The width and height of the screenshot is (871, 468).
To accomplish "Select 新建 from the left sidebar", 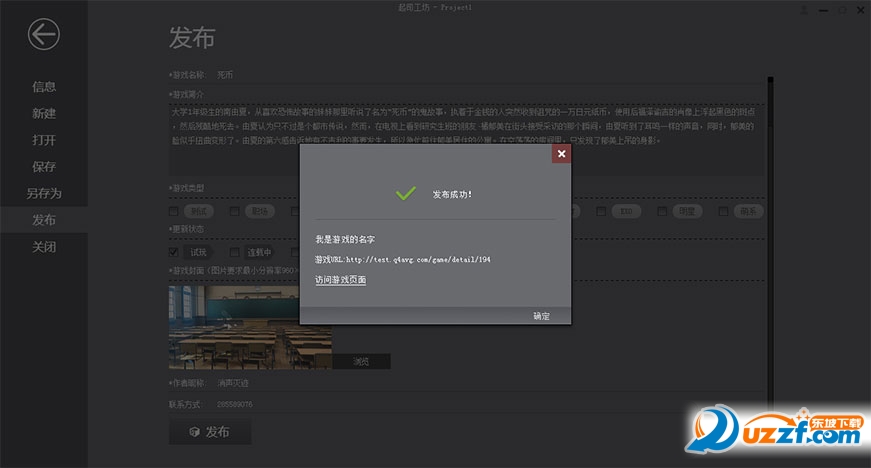I will click(x=44, y=114).
